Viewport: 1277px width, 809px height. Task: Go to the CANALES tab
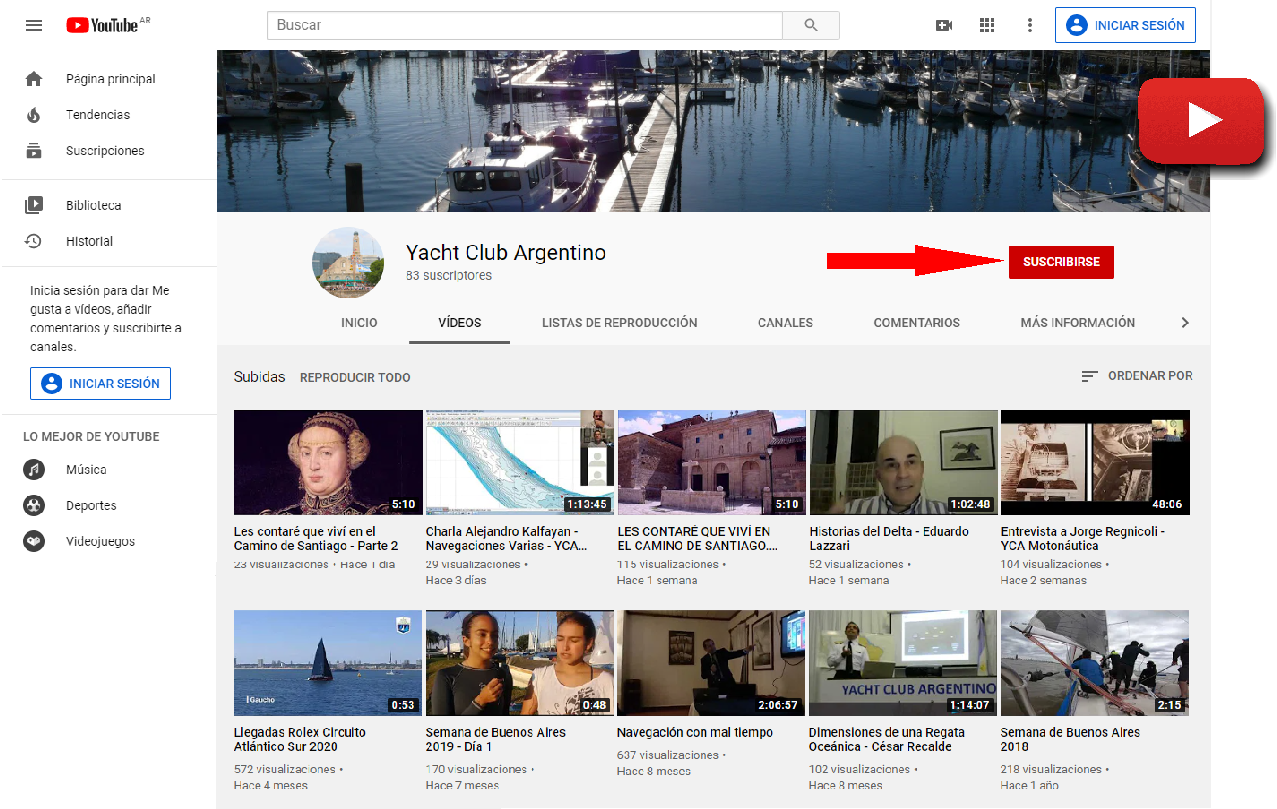[785, 323]
